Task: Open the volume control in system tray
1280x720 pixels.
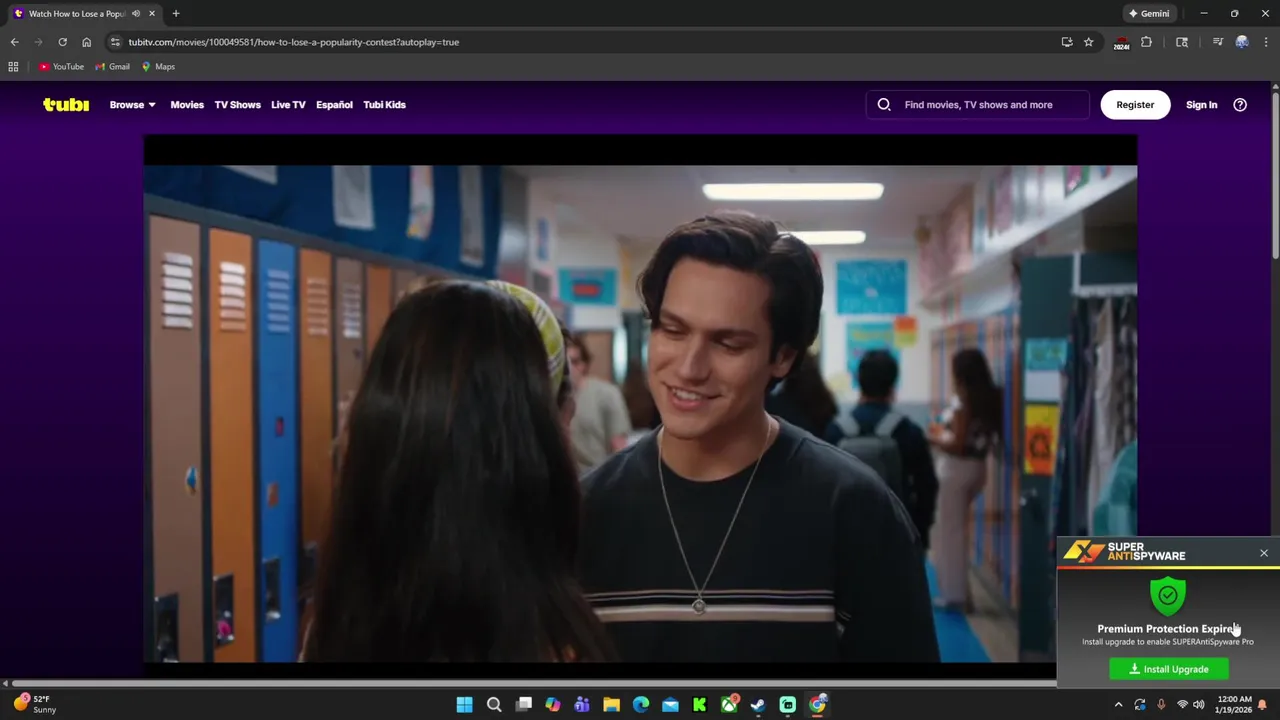Action: (x=1198, y=705)
